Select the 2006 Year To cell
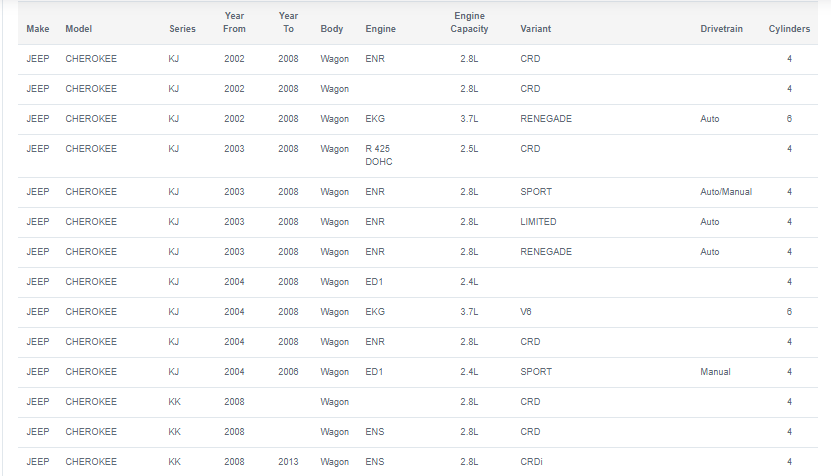Viewport: 831px width, 476px height. click(288, 372)
